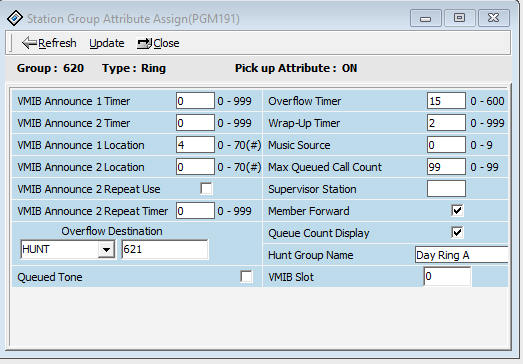
Task: Enable the Queued Tone checkbox
Action: 246,277
